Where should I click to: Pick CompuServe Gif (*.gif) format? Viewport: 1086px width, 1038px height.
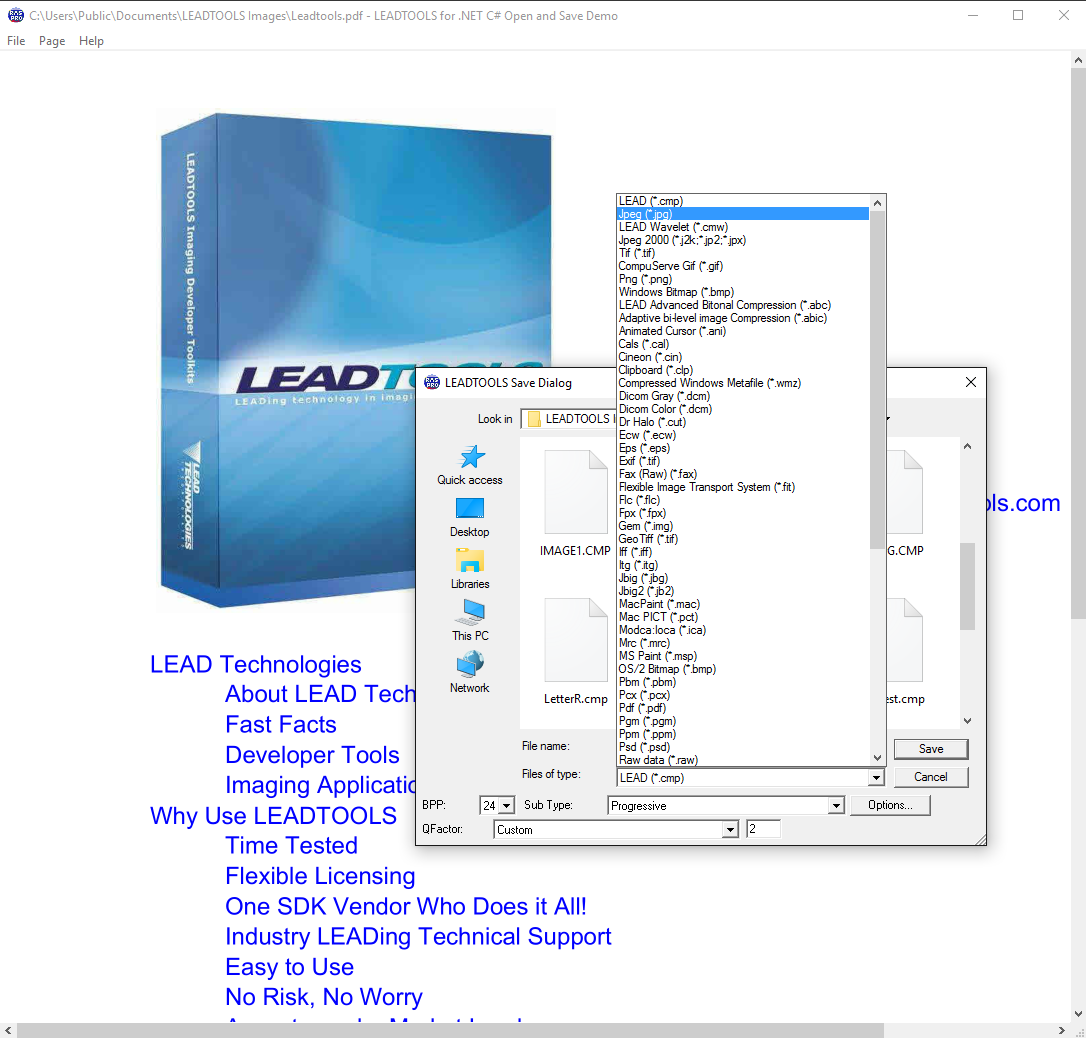(x=742, y=266)
